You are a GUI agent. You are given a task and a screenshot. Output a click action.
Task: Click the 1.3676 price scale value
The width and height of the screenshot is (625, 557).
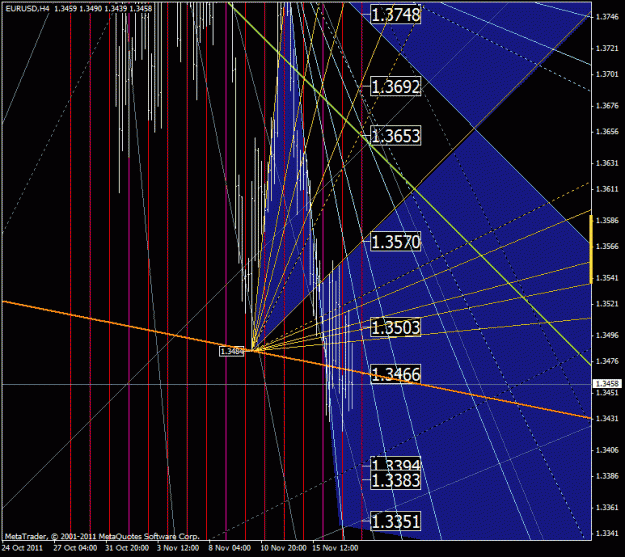pyautogui.click(x=607, y=106)
